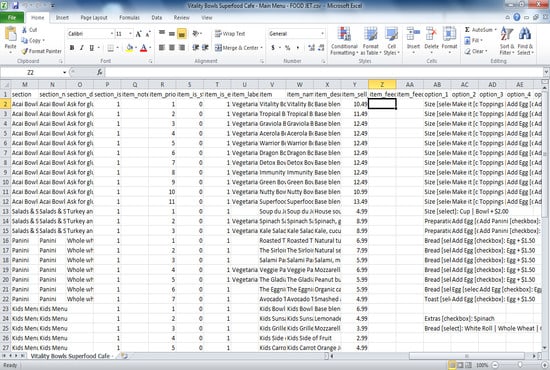The width and height of the screenshot is (550, 370).
Task: Enable Wrap Text
Action: tap(230, 34)
